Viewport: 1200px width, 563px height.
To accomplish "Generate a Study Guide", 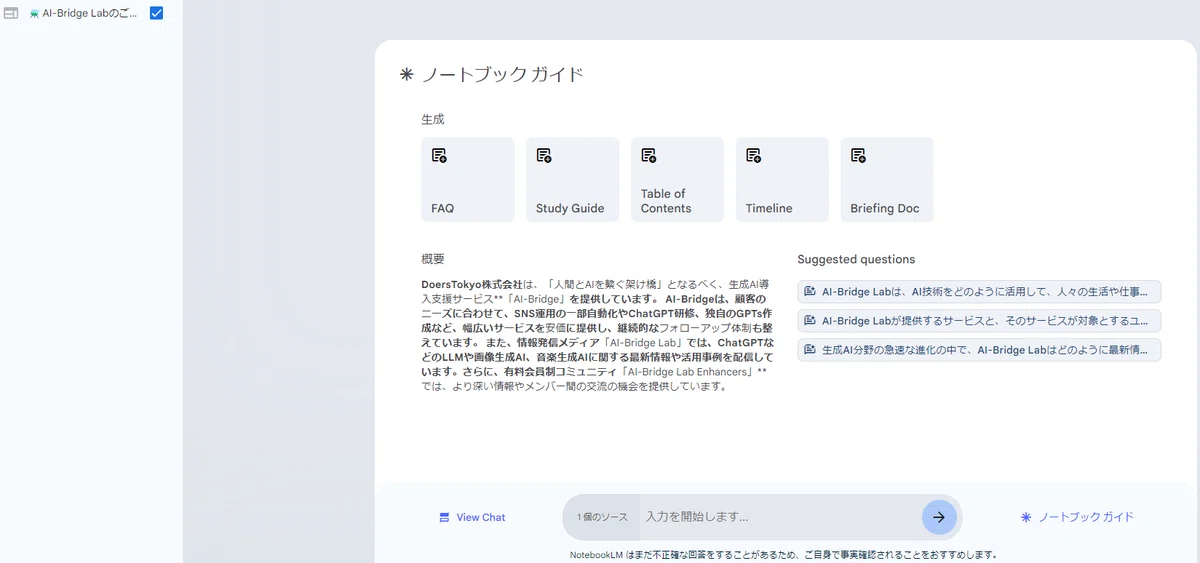I will (572, 180).
